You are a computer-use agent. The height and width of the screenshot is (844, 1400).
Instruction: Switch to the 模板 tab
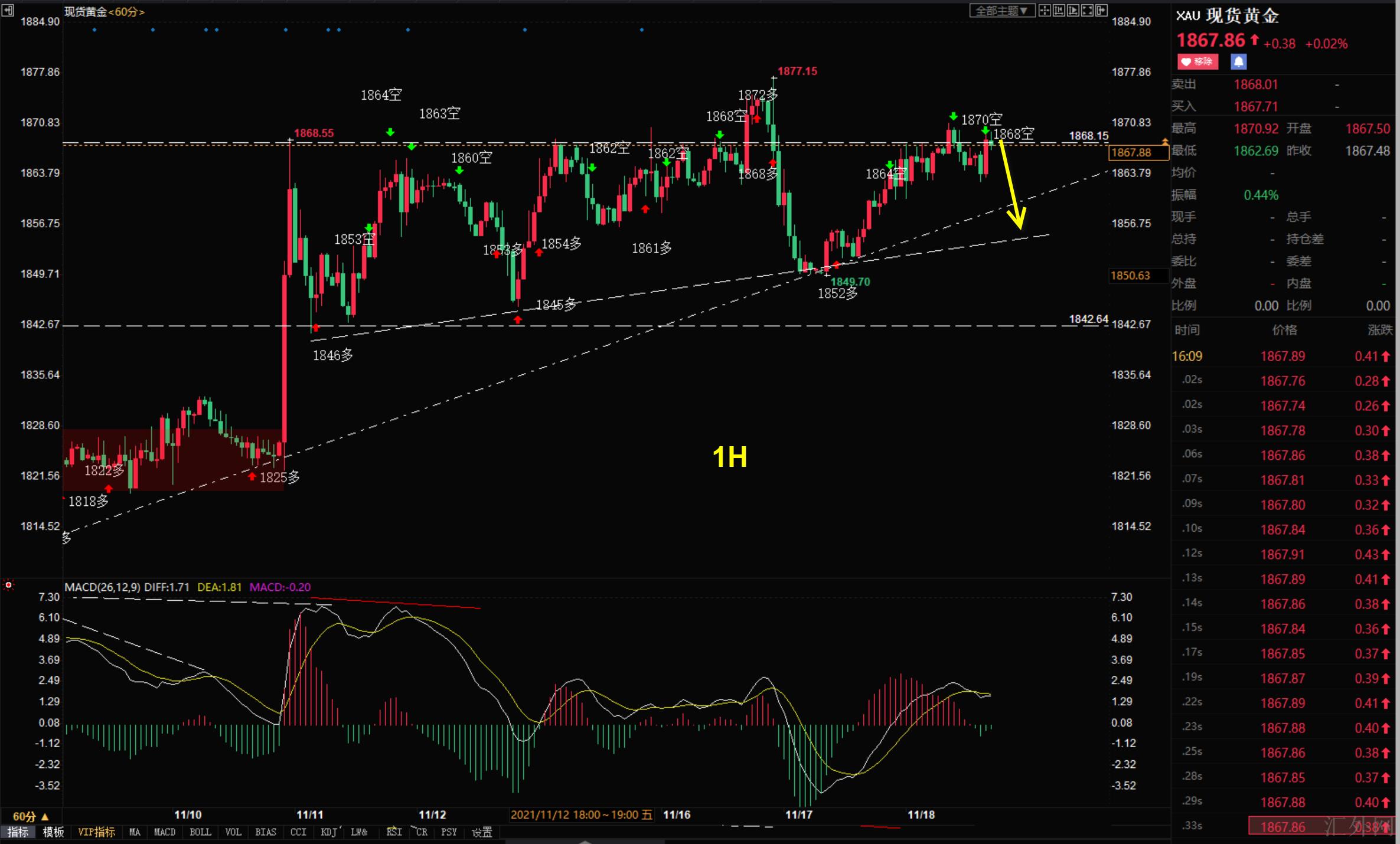coord(53,832)
